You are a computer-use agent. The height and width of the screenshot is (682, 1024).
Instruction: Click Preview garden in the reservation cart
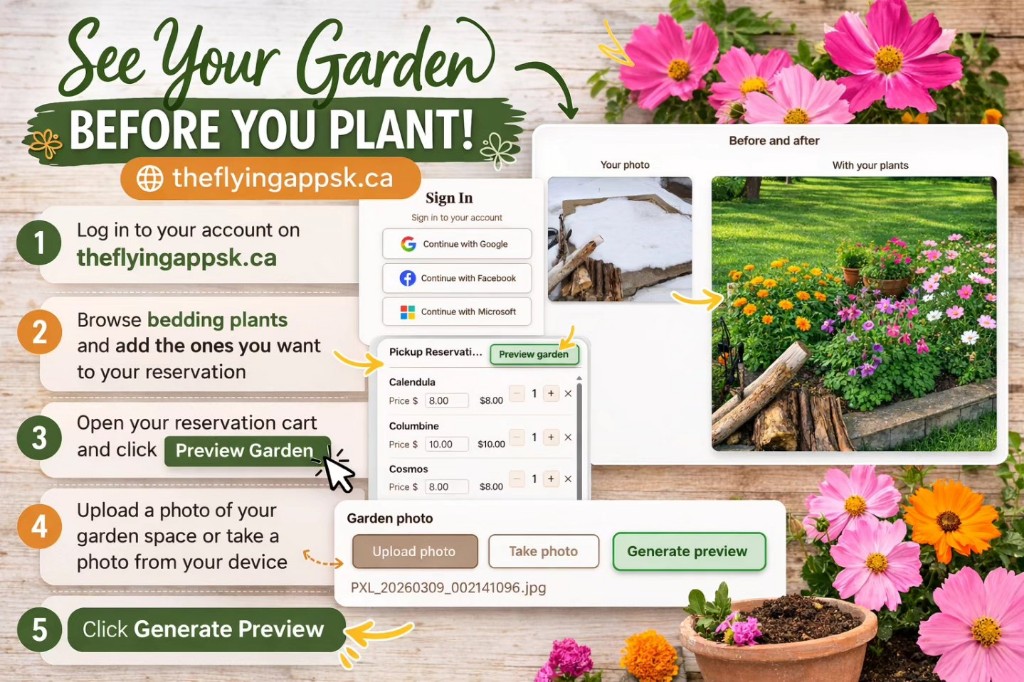[533, 354]
